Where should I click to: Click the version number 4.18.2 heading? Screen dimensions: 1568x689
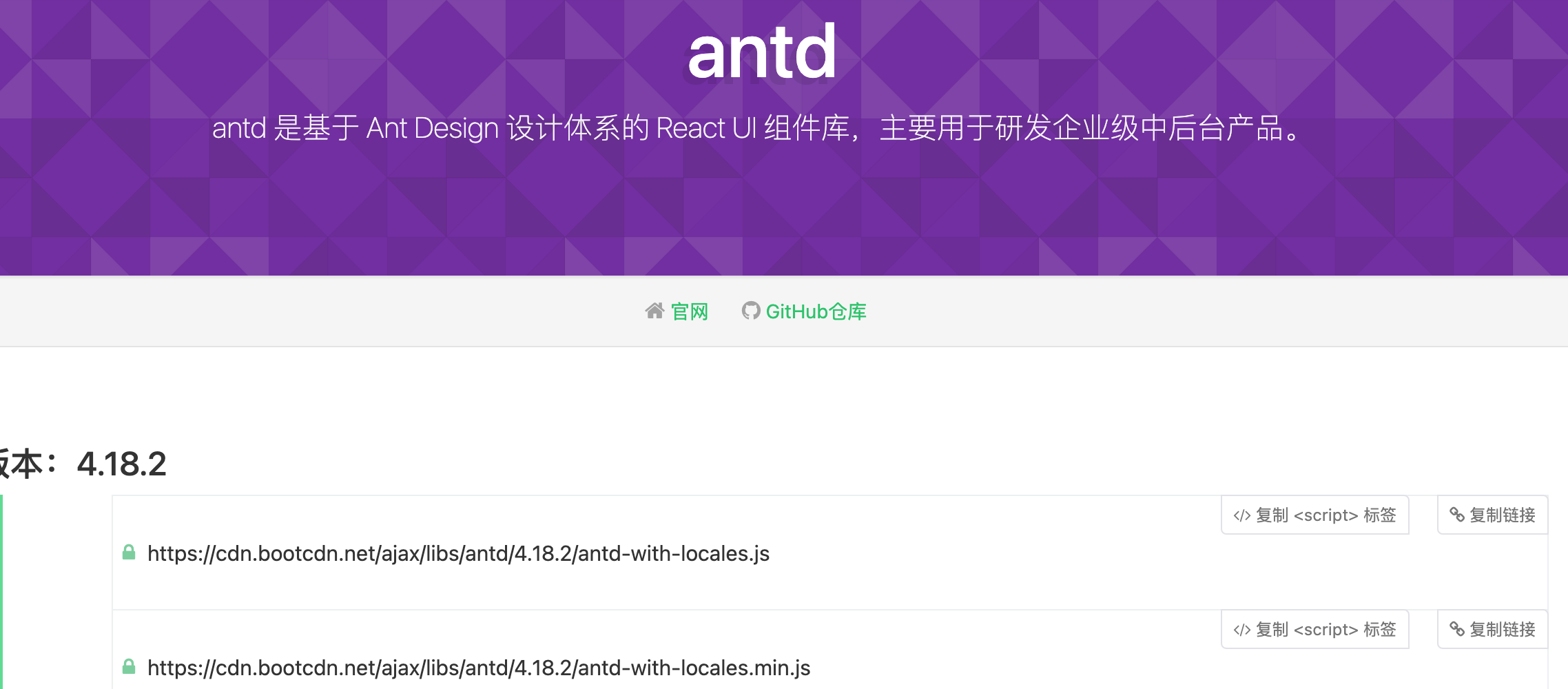click(x=122, y=464)
